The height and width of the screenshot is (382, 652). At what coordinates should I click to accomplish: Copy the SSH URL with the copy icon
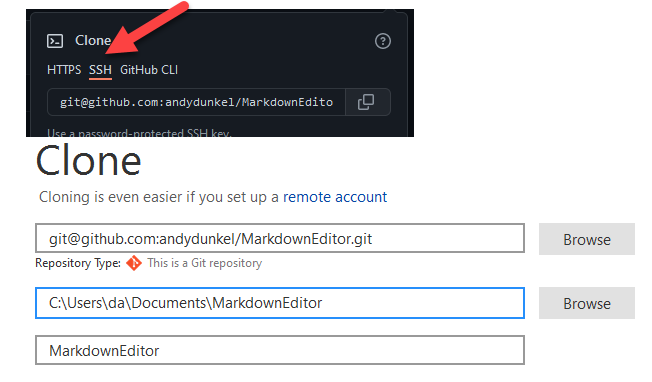366,102
